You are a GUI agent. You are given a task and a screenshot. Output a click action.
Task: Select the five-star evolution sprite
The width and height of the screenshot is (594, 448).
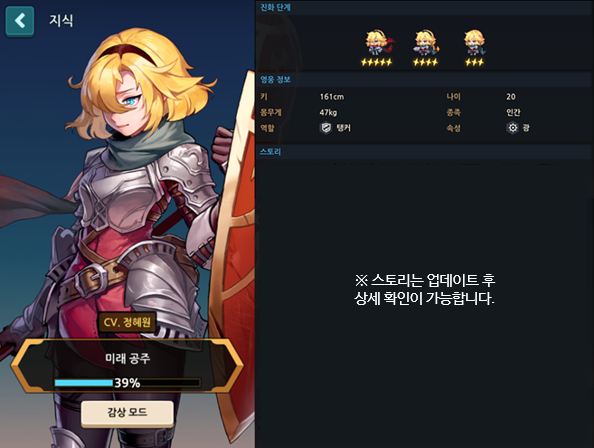(x=379, y=42)
